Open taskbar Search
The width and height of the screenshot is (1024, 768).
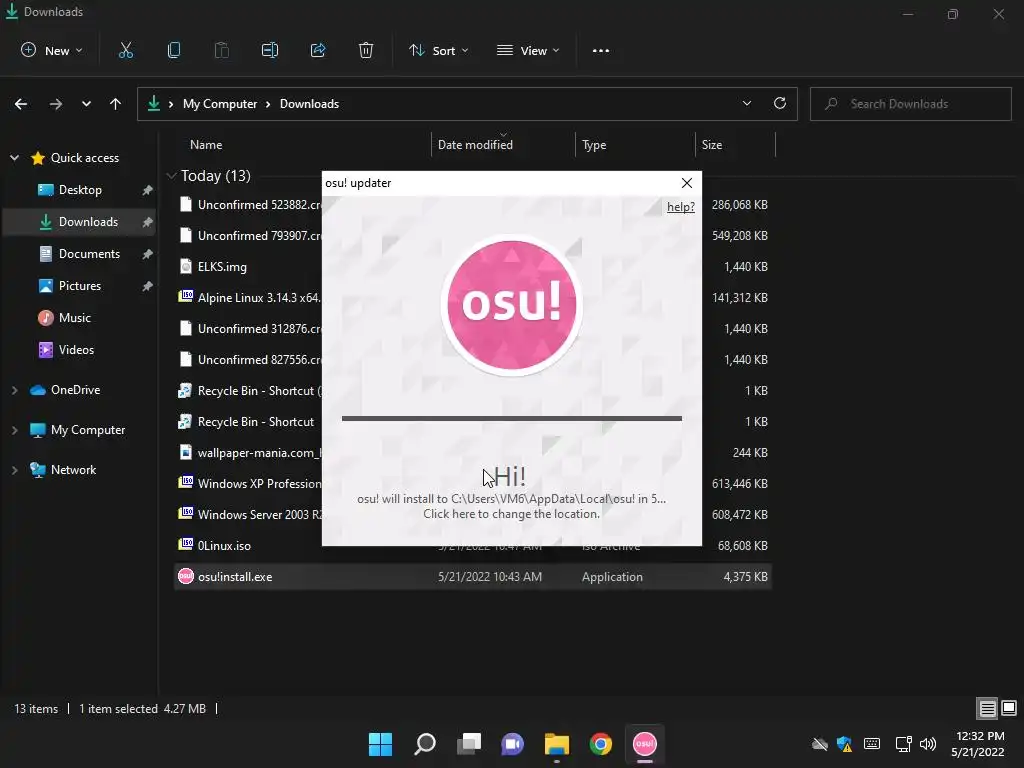[x=424, y=744]
